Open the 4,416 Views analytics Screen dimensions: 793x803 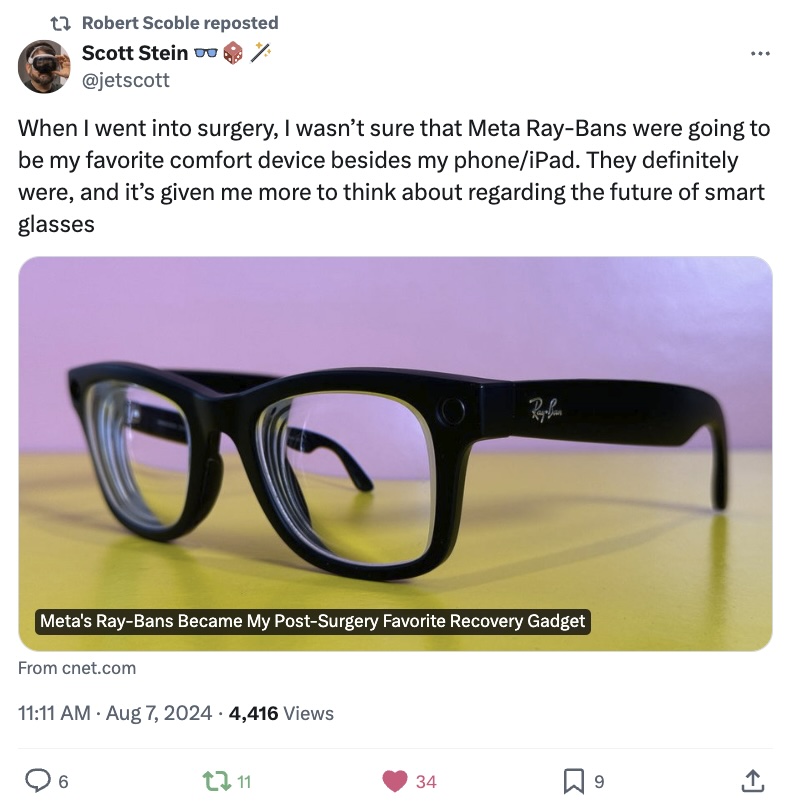(281, 713)
